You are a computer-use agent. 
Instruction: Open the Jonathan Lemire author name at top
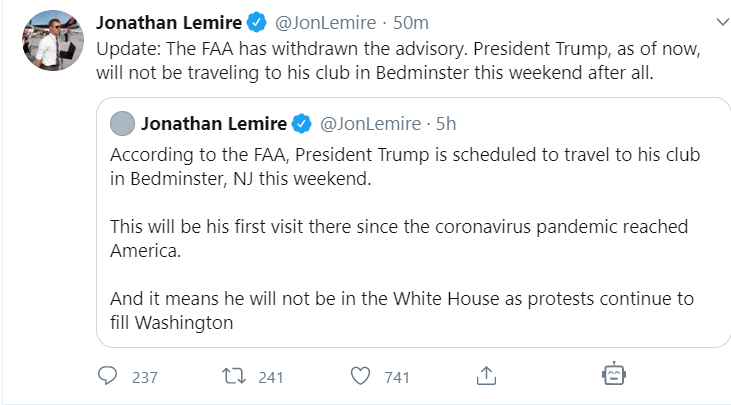pos(169,23)
